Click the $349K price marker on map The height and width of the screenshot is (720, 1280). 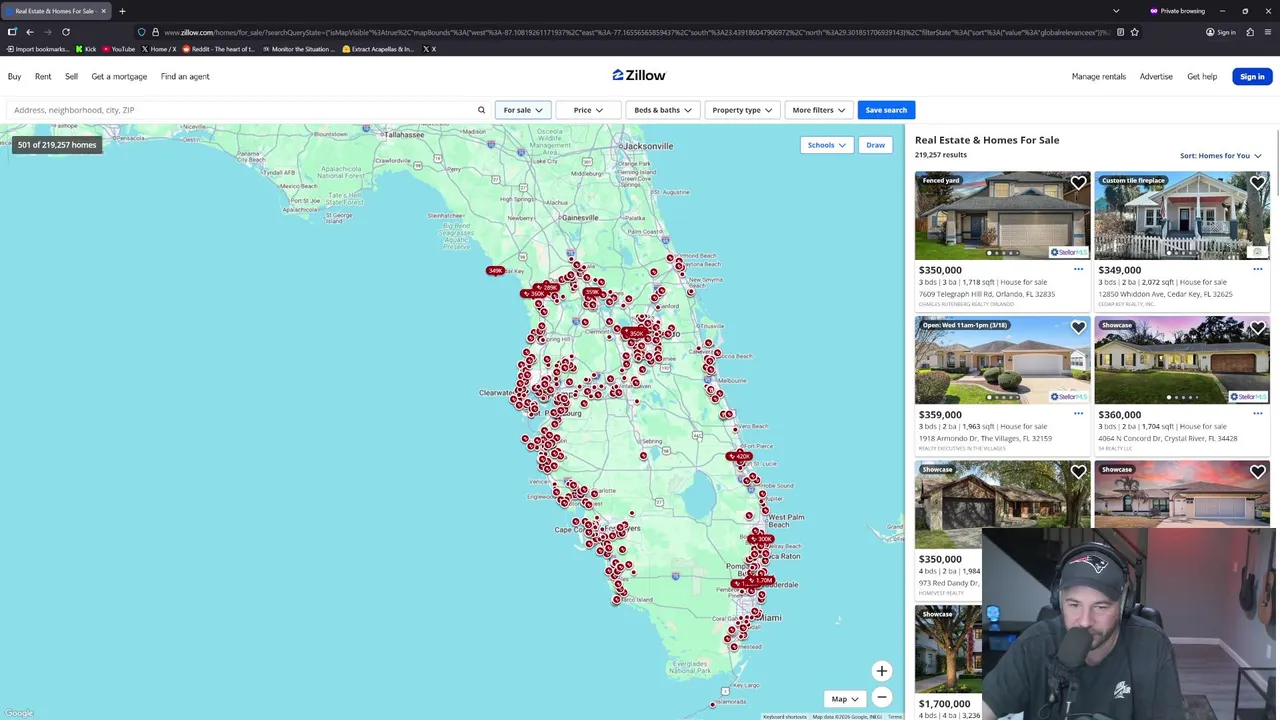[x=495, y=271]
